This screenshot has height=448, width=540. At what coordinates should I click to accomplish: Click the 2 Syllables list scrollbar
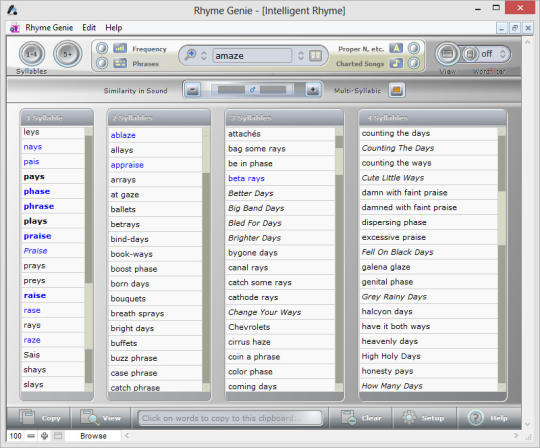point(206,259)
